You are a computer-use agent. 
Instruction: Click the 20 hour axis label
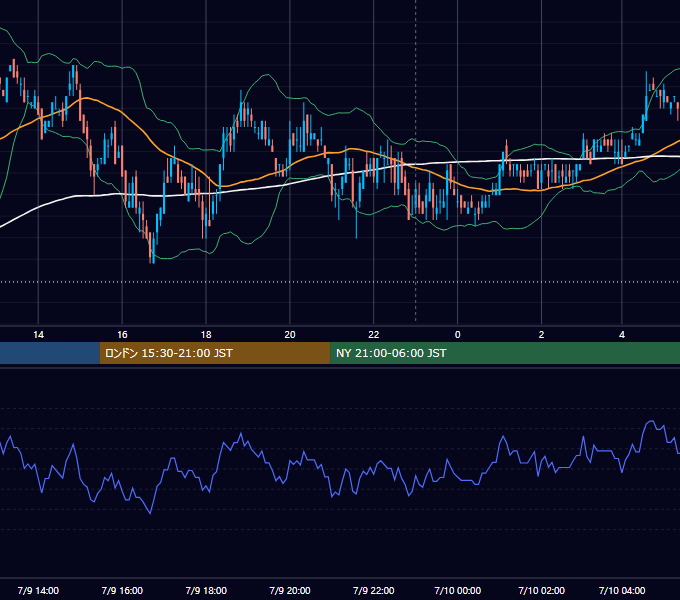tap(290, 335)
